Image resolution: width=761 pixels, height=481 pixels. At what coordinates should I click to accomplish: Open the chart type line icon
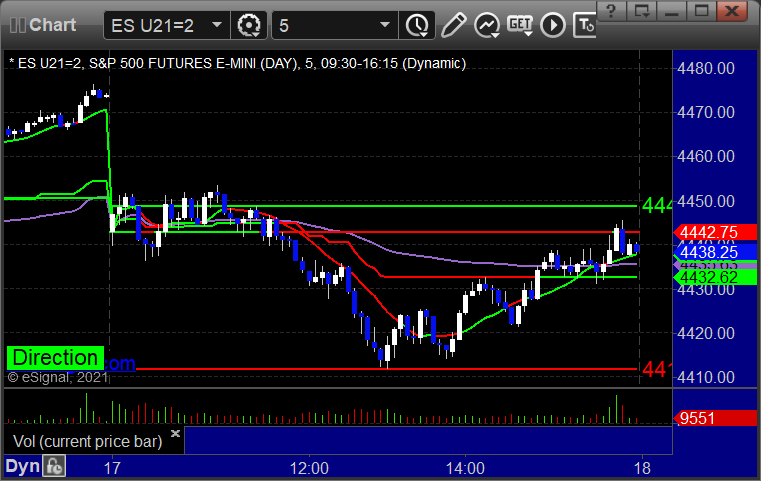[x=487, y=25]
